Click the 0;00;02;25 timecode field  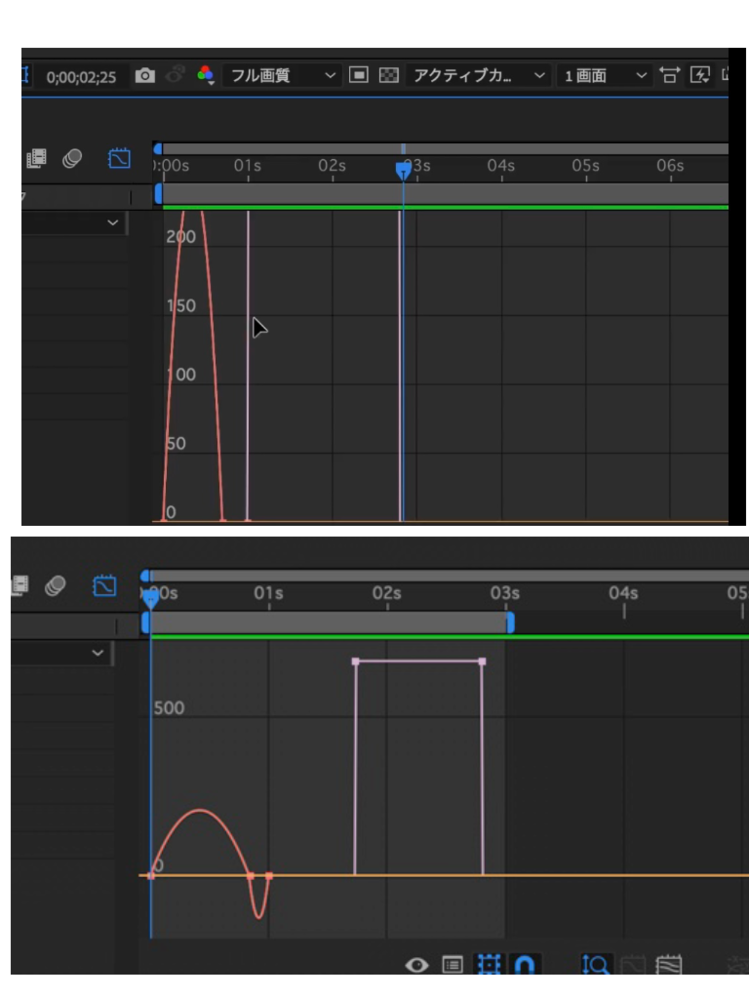[x=81, y=76]
